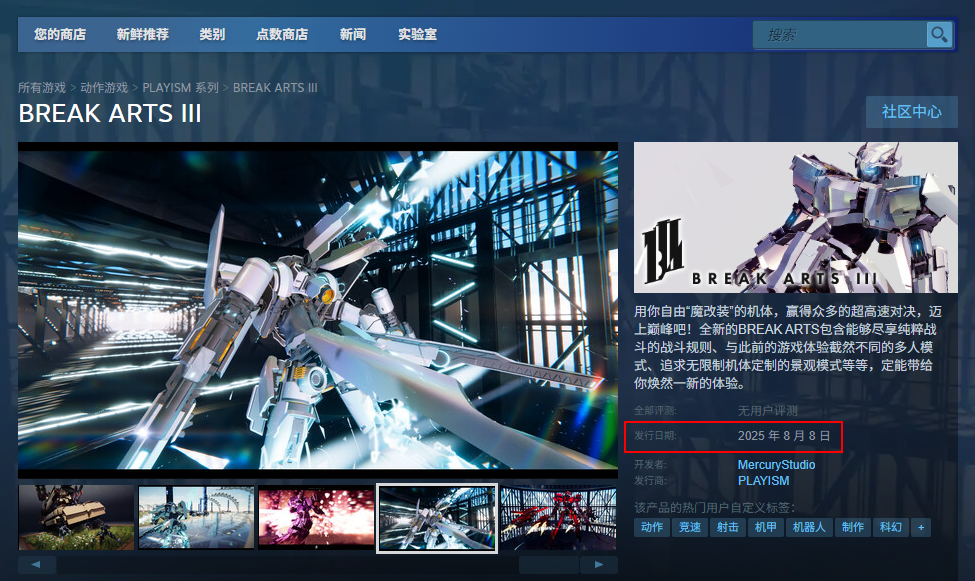This screenshot has height=581, width=975.
Task: Click the magnifying glass search icon
Action: tap(939, 35)
